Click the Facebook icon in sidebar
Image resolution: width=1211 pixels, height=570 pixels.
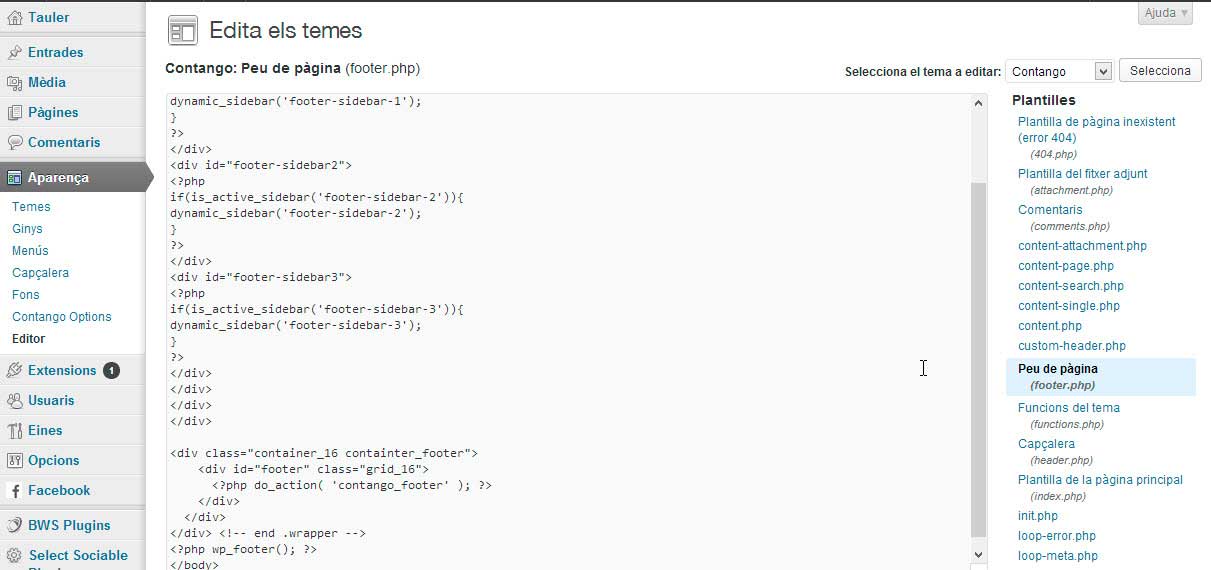tap(14, 490)
